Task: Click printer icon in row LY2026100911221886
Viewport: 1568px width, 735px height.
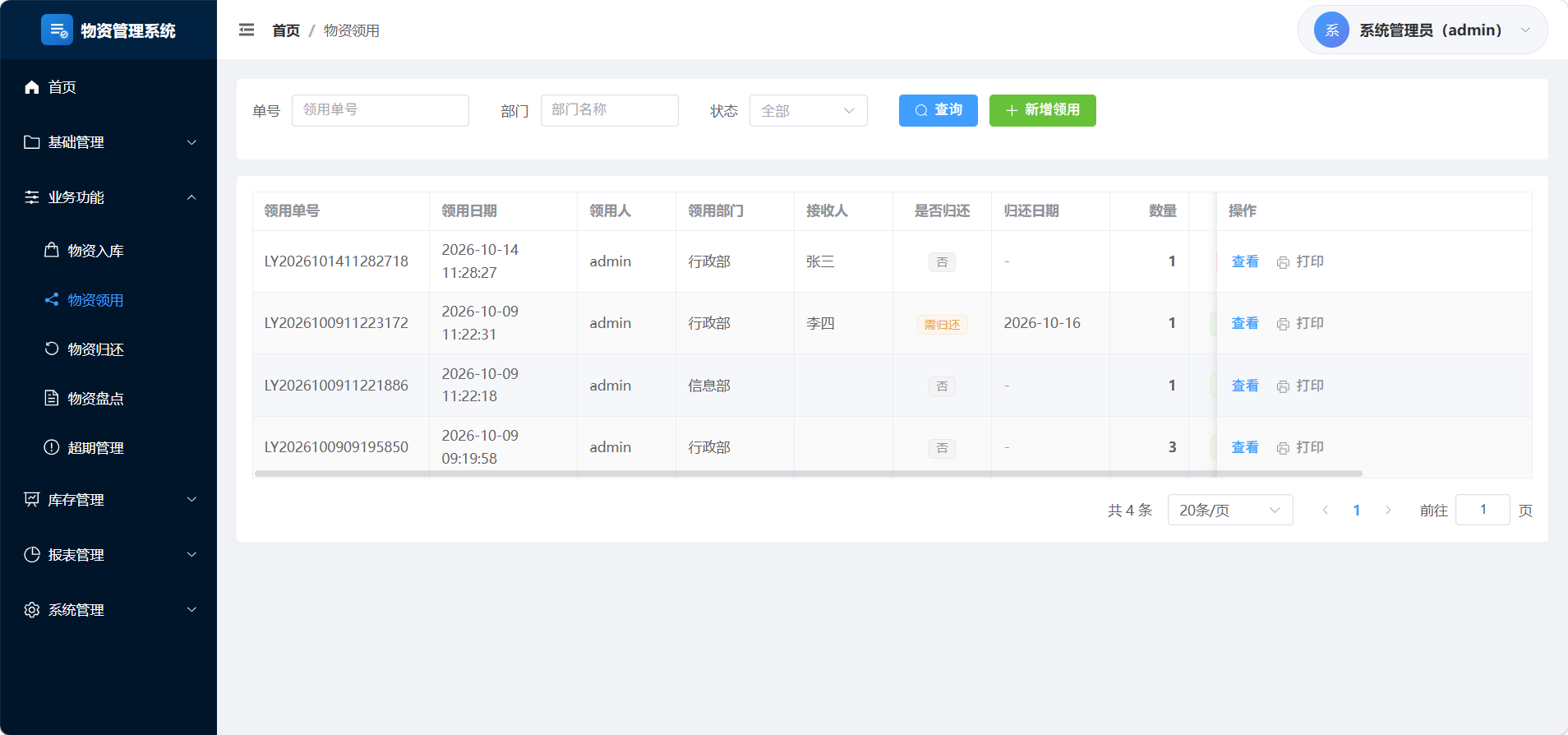Action: coord(1283,386)
